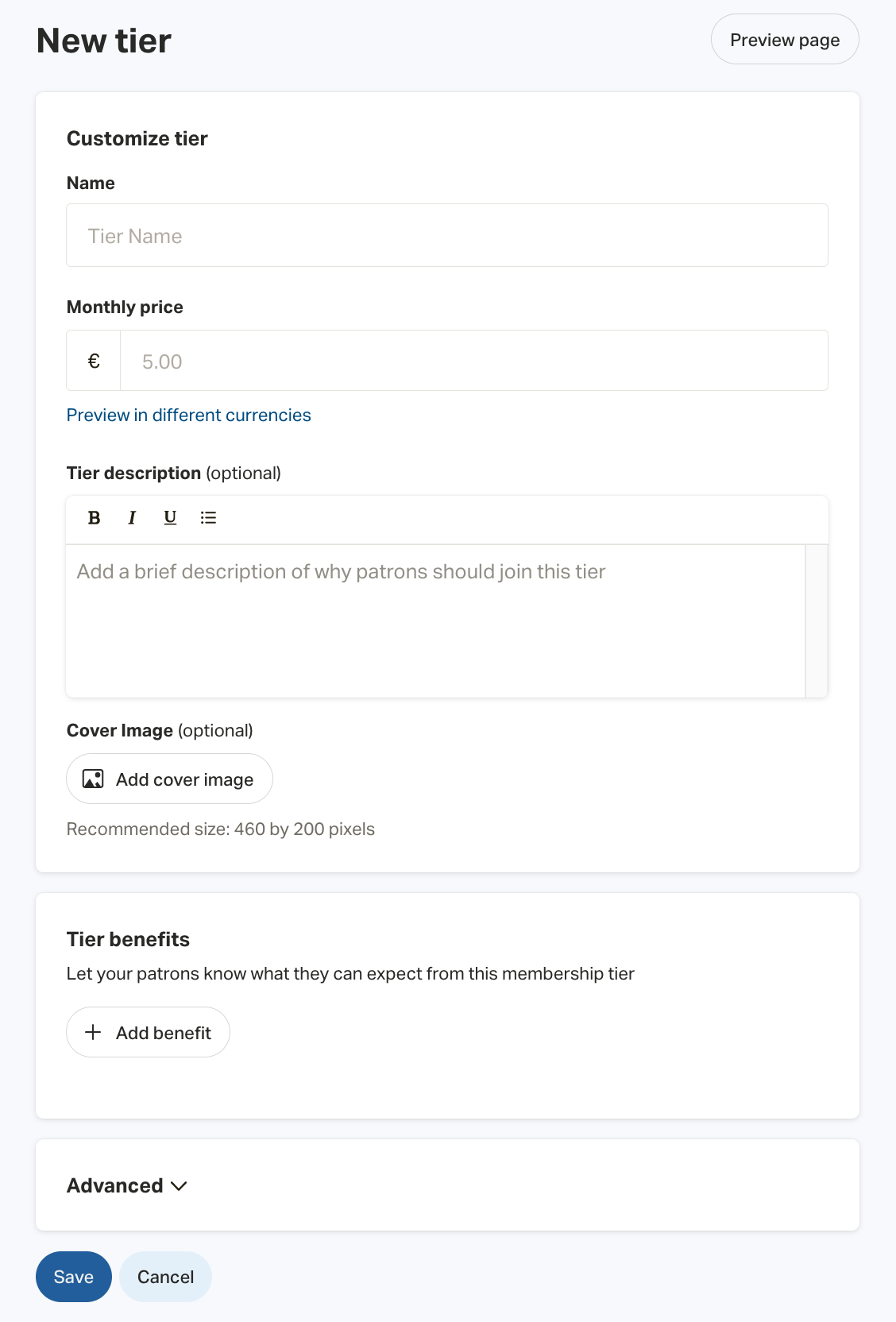Cancel creating the tier
Viewport: 896px width, 1322px height.
pyautogui.click(x=165, y=1277)
